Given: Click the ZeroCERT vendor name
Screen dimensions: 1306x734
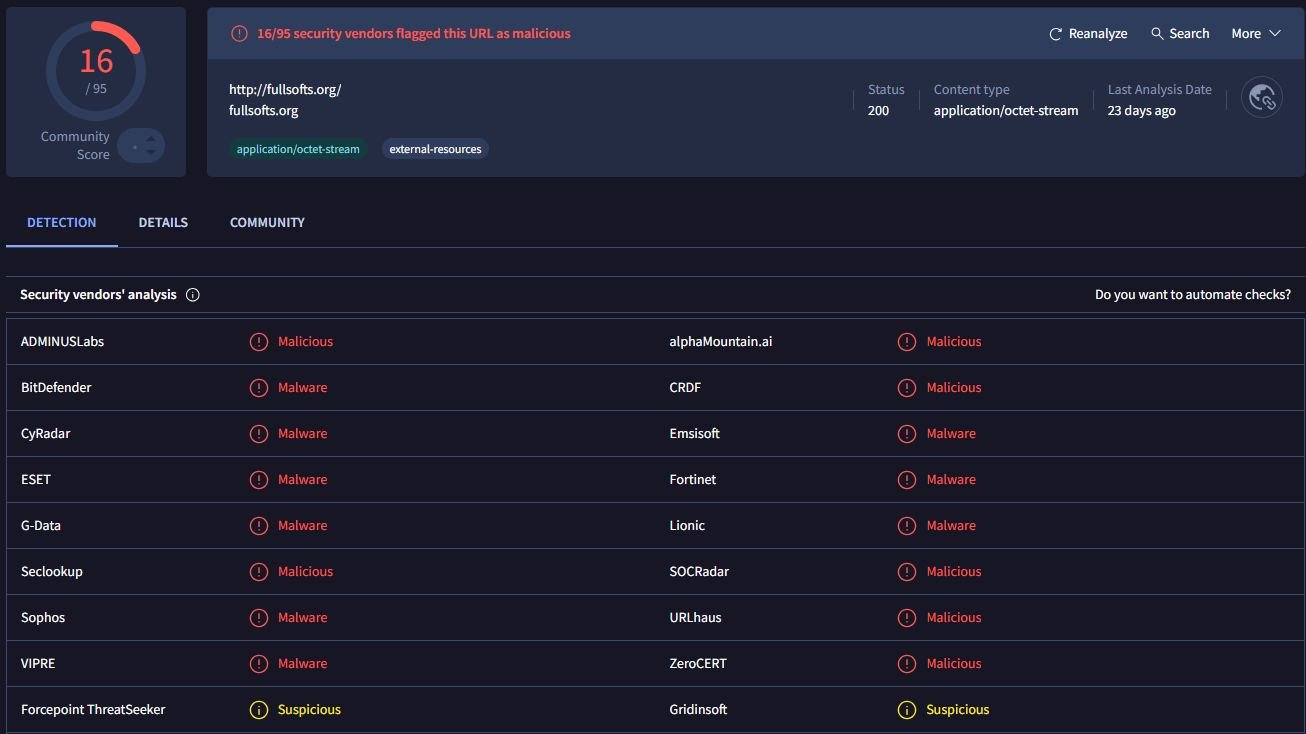Looking at the screenshot, I should pyautogui.click(x=698, y=664).
